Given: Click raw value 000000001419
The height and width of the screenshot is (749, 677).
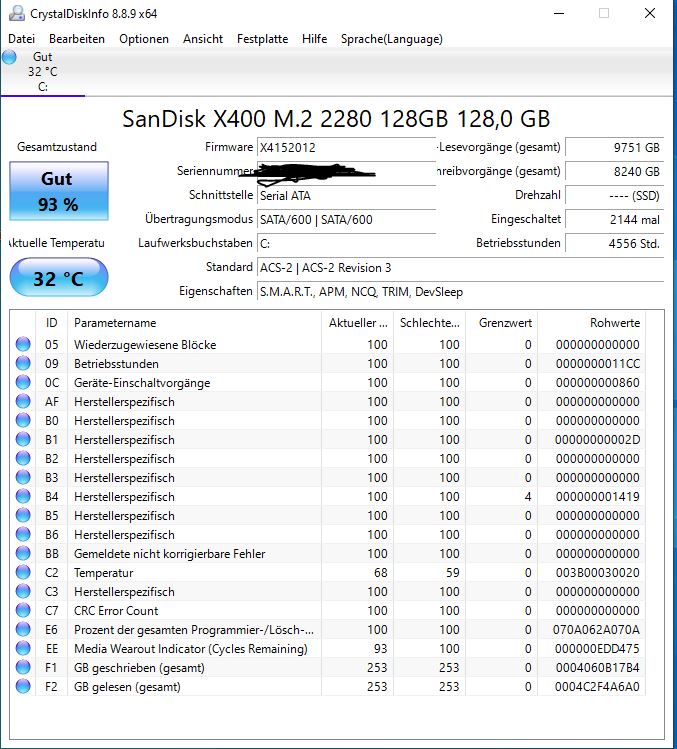Looking at the screenshot, I should [598, 497].
